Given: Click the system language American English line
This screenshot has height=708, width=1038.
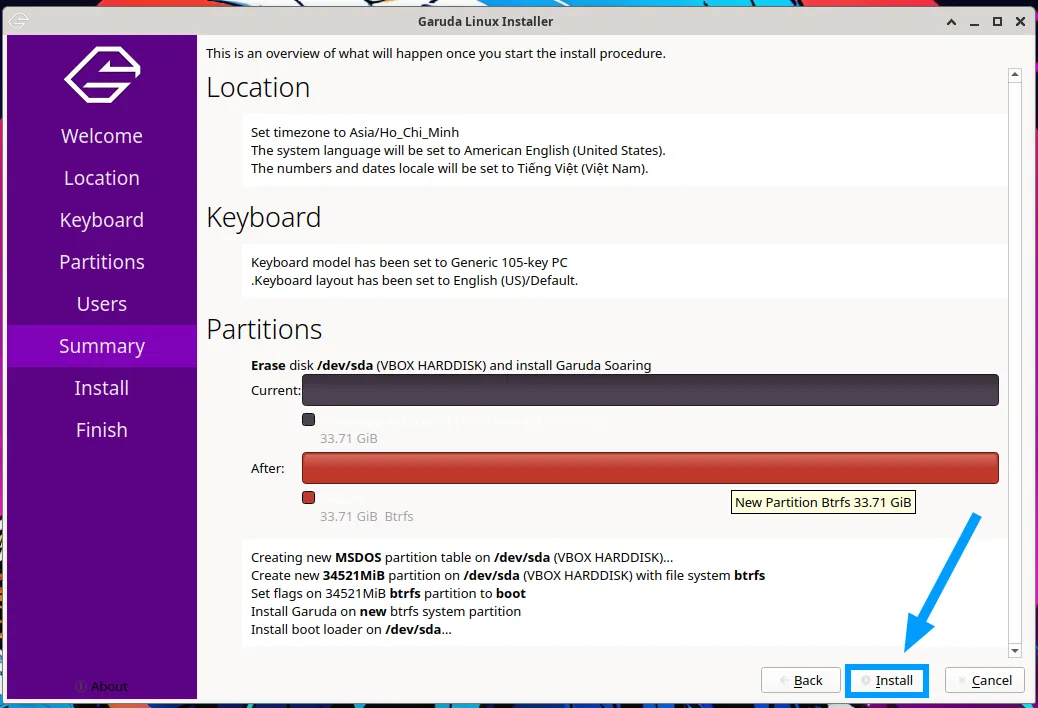Looking at the screenshot, I should (x=458, y=150).
